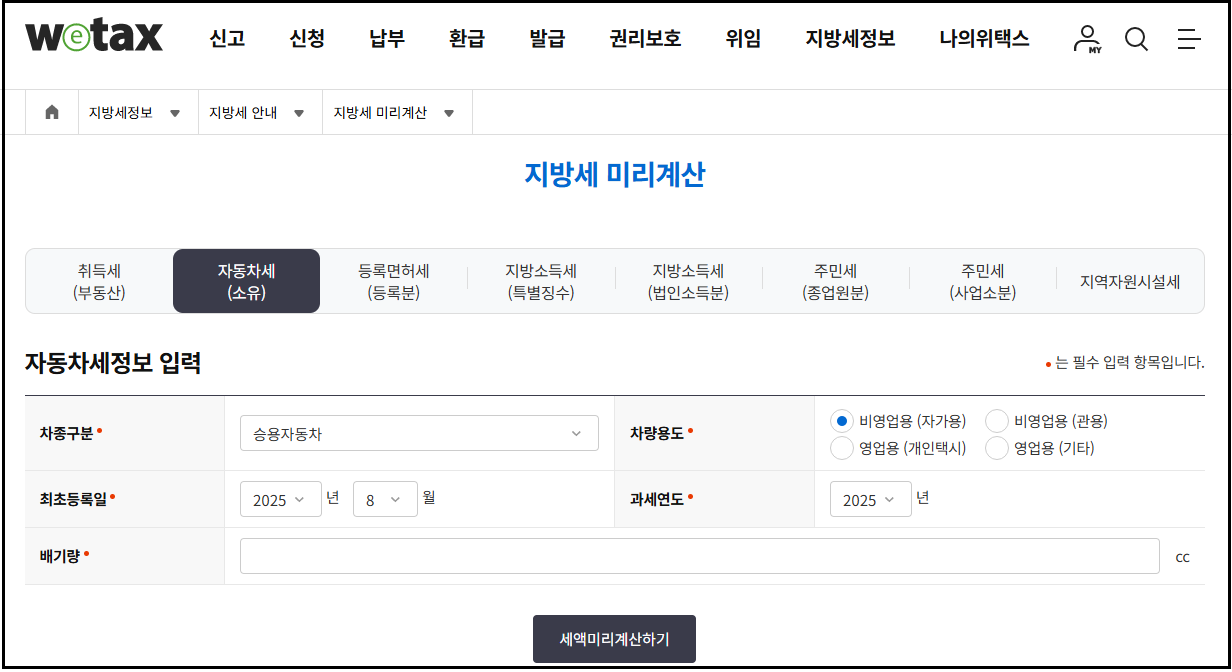The image size is (1232, 672).
Task: Click the home icon in the breadcrumb
Action: coord(51,112)
